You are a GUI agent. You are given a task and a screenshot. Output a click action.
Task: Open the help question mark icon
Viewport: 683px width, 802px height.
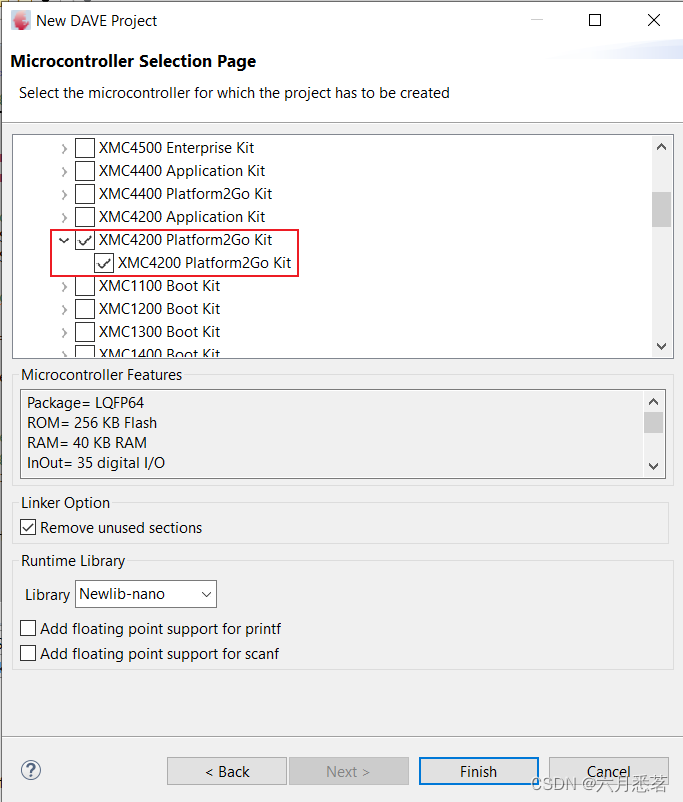pos(31,770)
